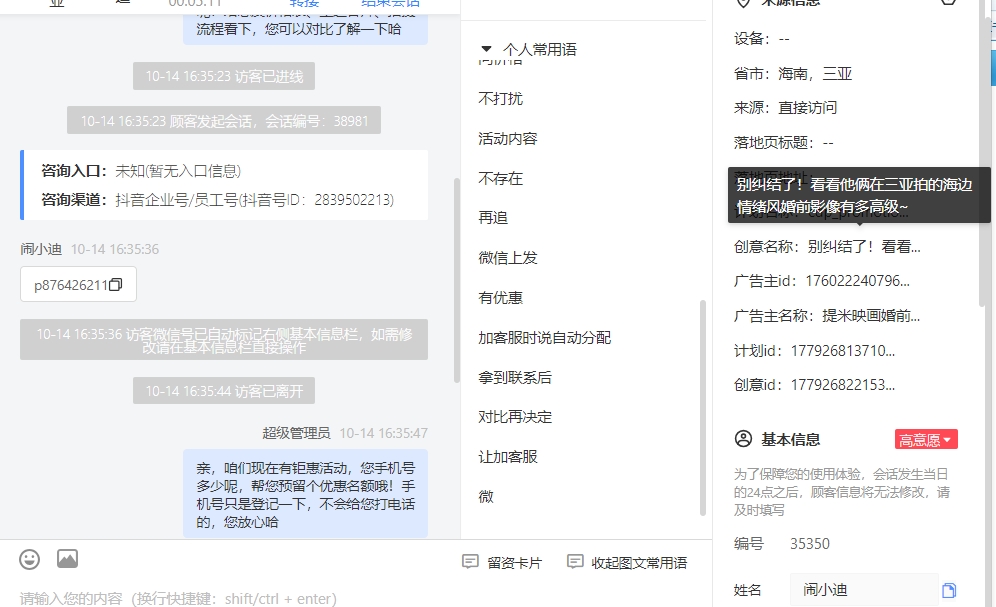The image size is (996, 607).
Task: Click the 咨询渠道 抖音企业号 line
Action: pyautogui.click(x=217, y=200)
